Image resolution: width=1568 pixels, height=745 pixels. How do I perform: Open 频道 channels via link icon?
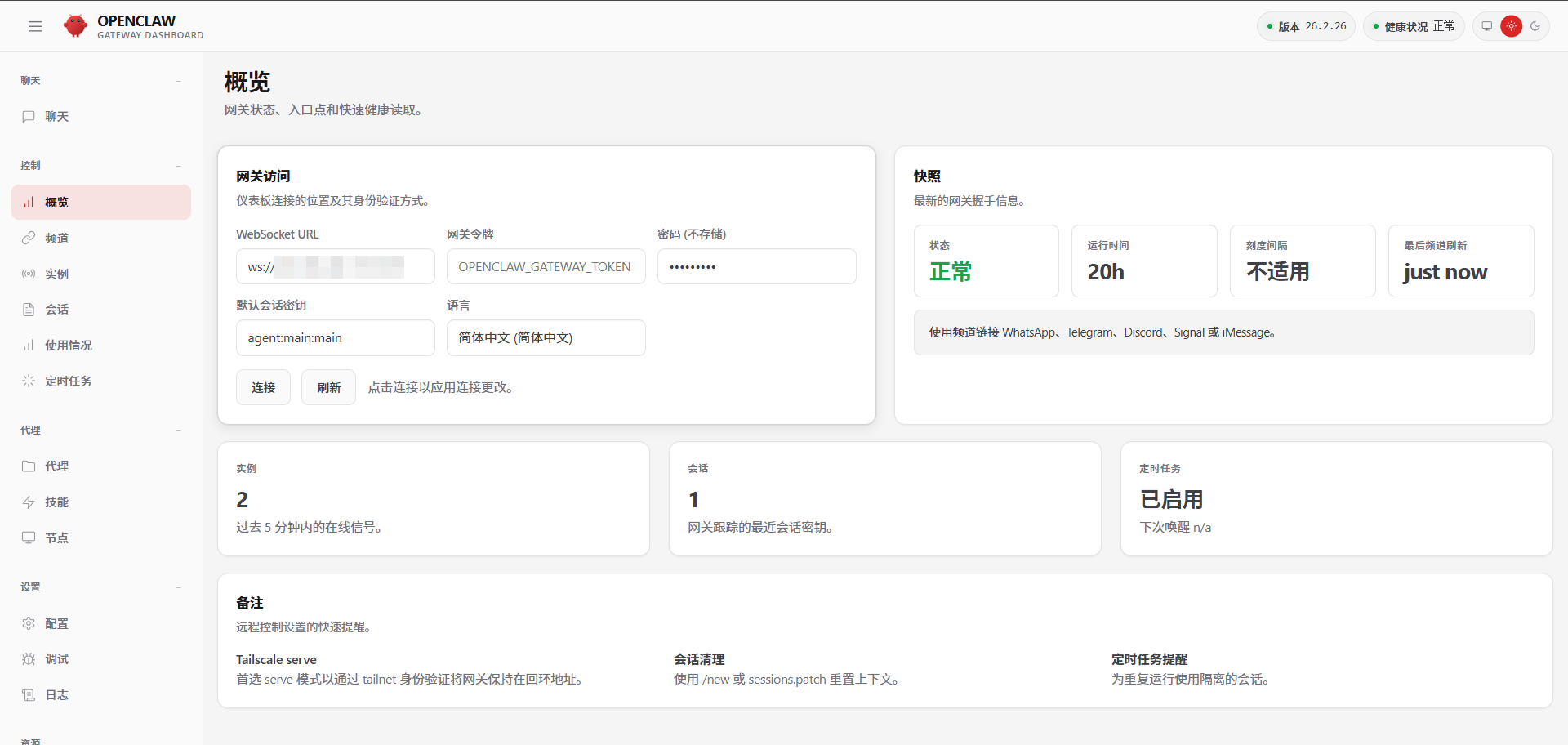tap(29, 238)
